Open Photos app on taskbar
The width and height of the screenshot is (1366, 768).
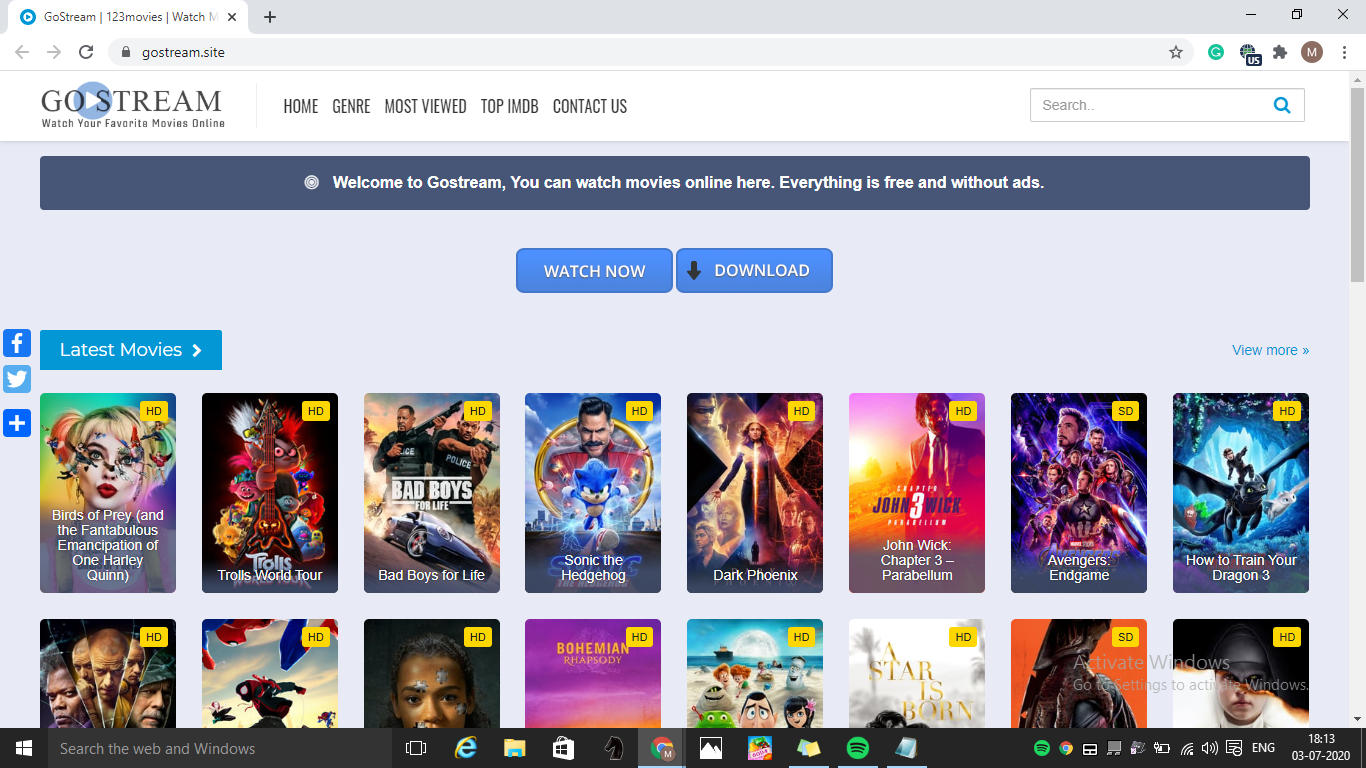(x=711, y=748)
